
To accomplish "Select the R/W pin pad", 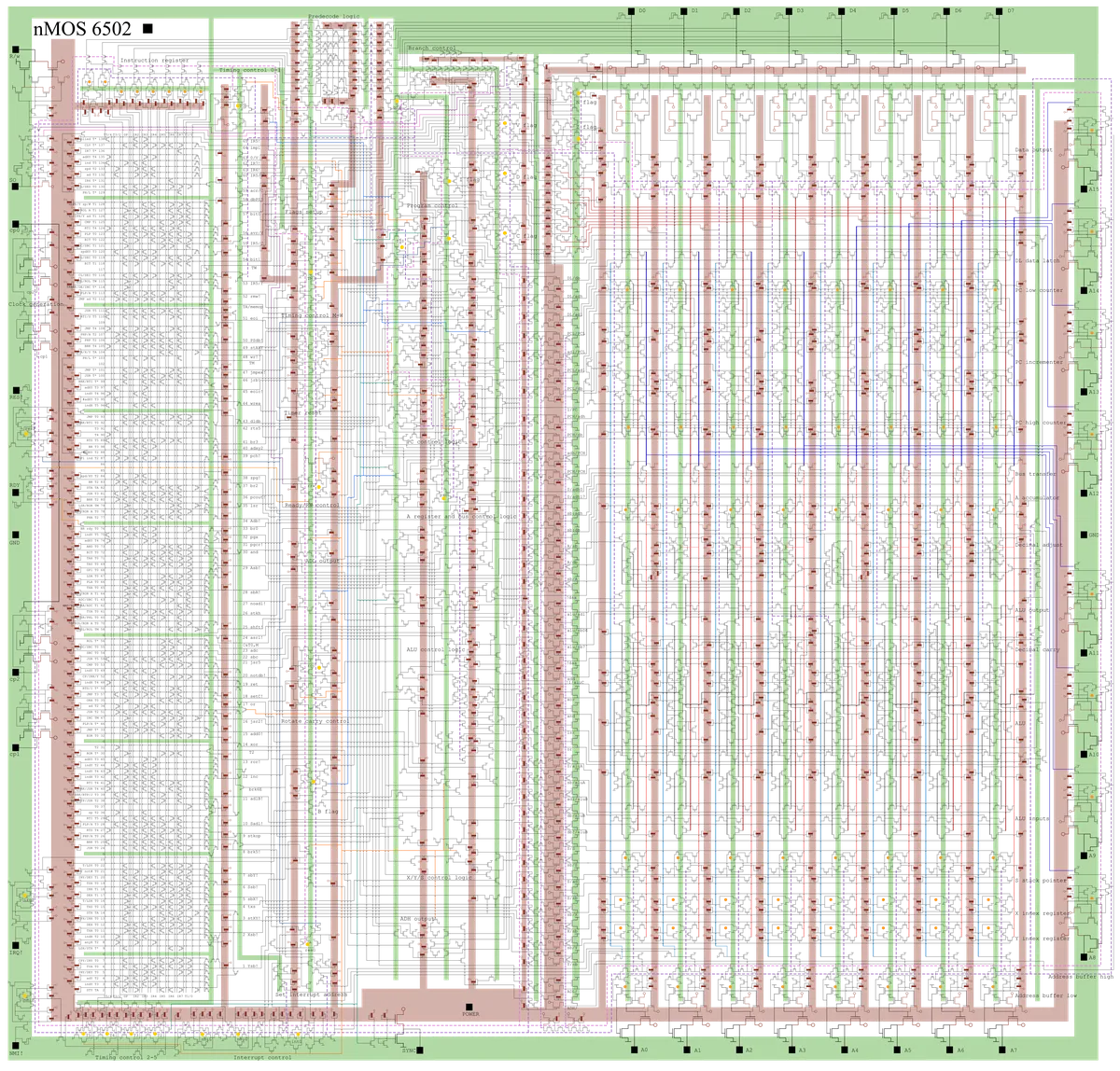I will (14, 48).
